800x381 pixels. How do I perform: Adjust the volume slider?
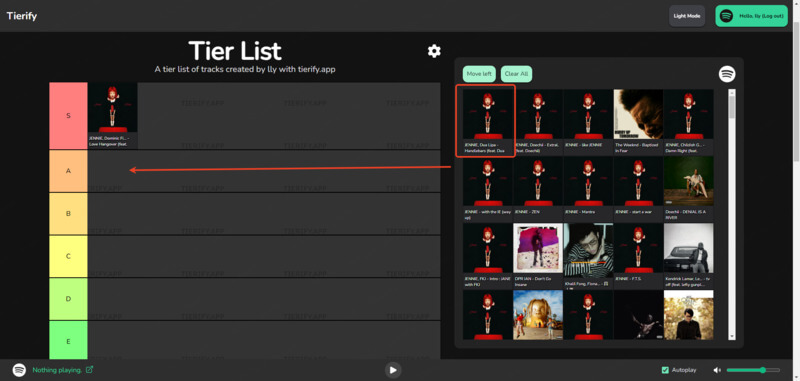click(x=753, y=370)
